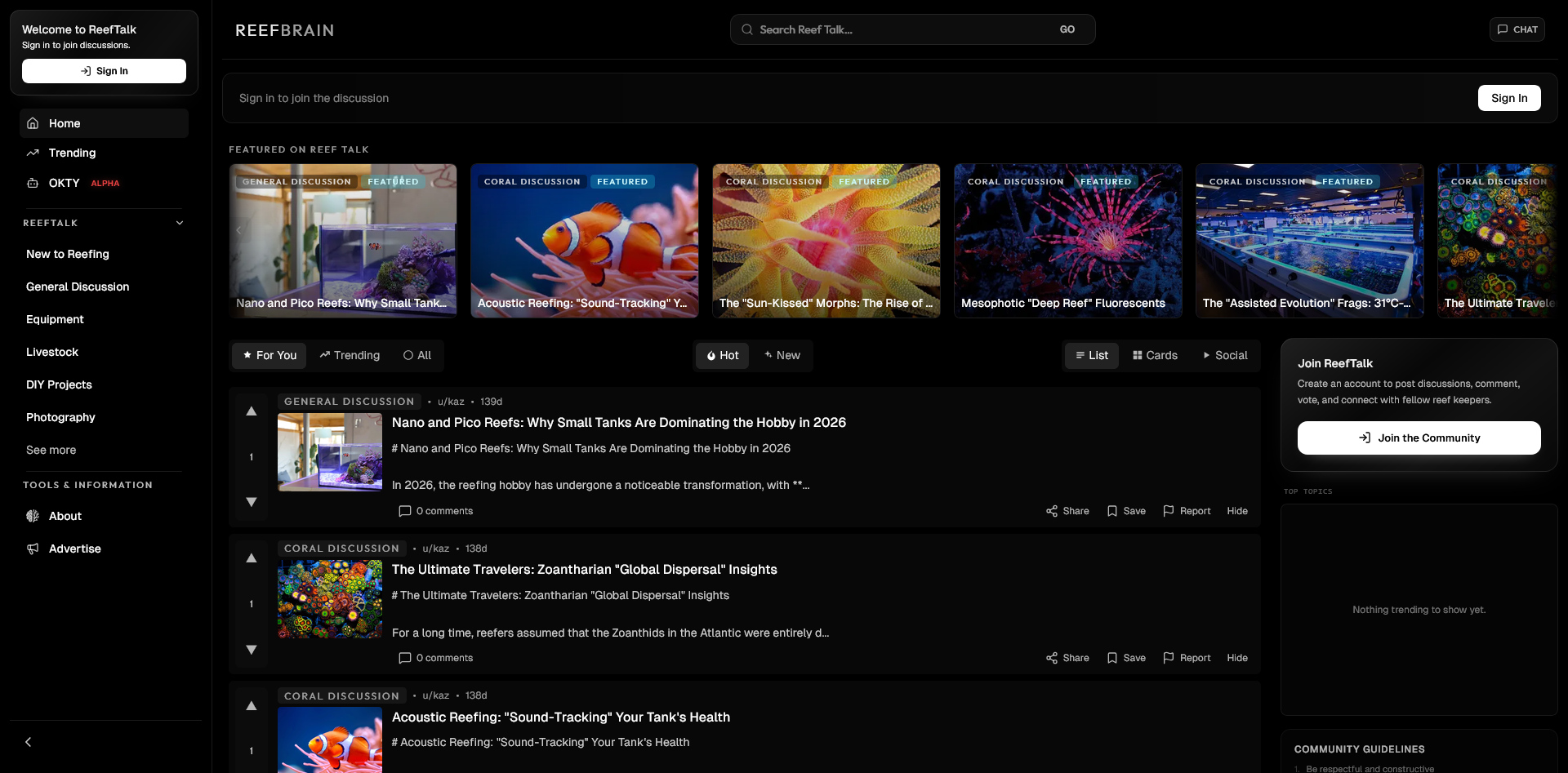Viewport: 1568px width, 773px height.
Task: Open General Discussion category in sidebar
Action: (x=78, y=287)
